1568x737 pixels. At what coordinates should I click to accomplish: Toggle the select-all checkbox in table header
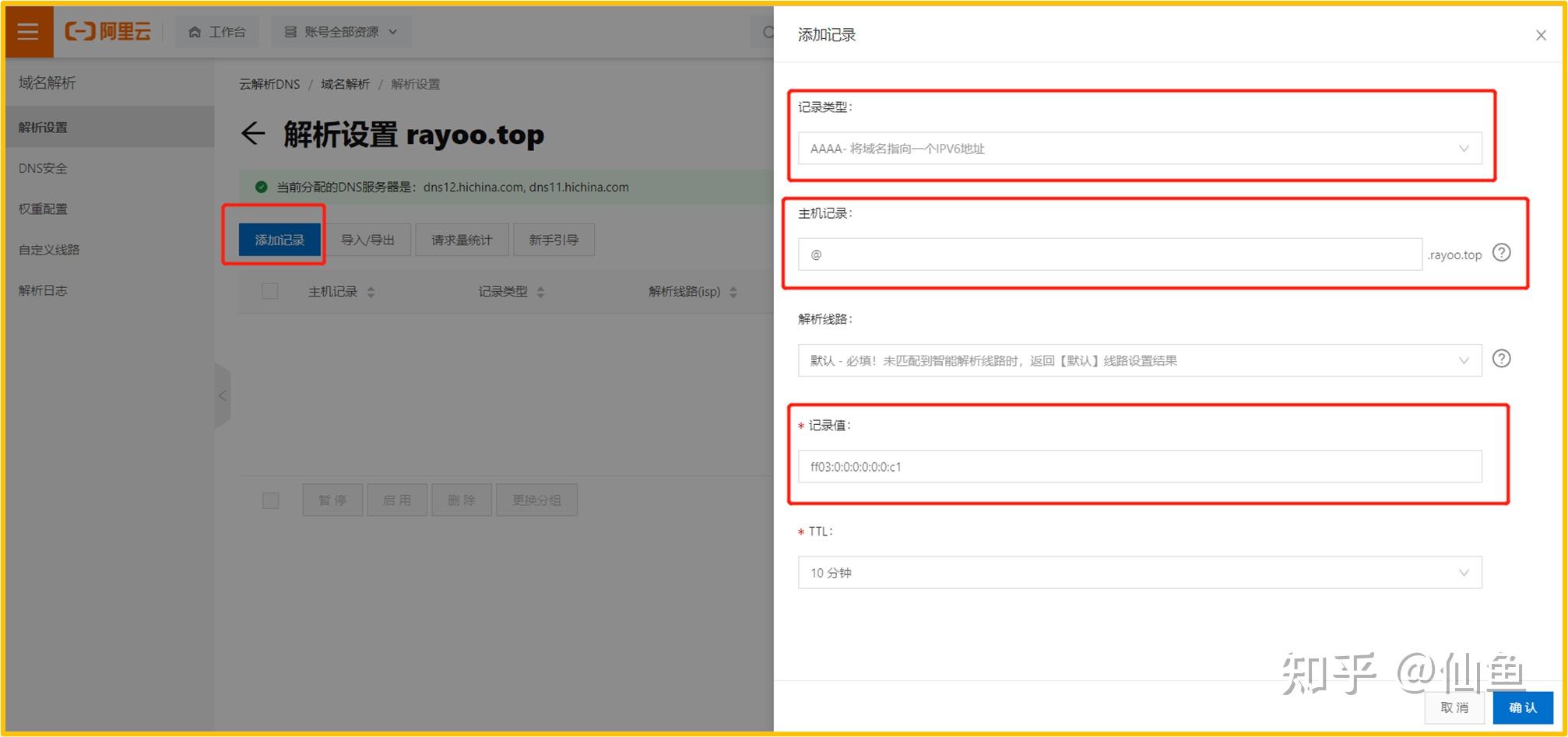pos(270,290)
